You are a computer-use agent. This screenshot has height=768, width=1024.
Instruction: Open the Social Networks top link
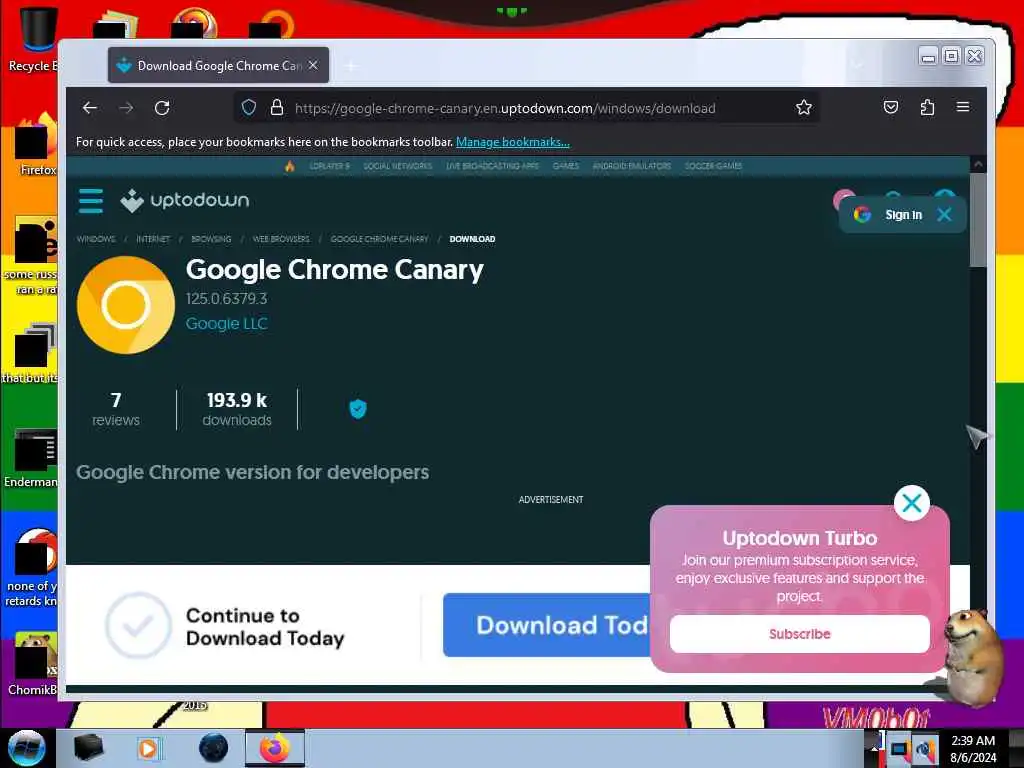click(x=398, y=166)
